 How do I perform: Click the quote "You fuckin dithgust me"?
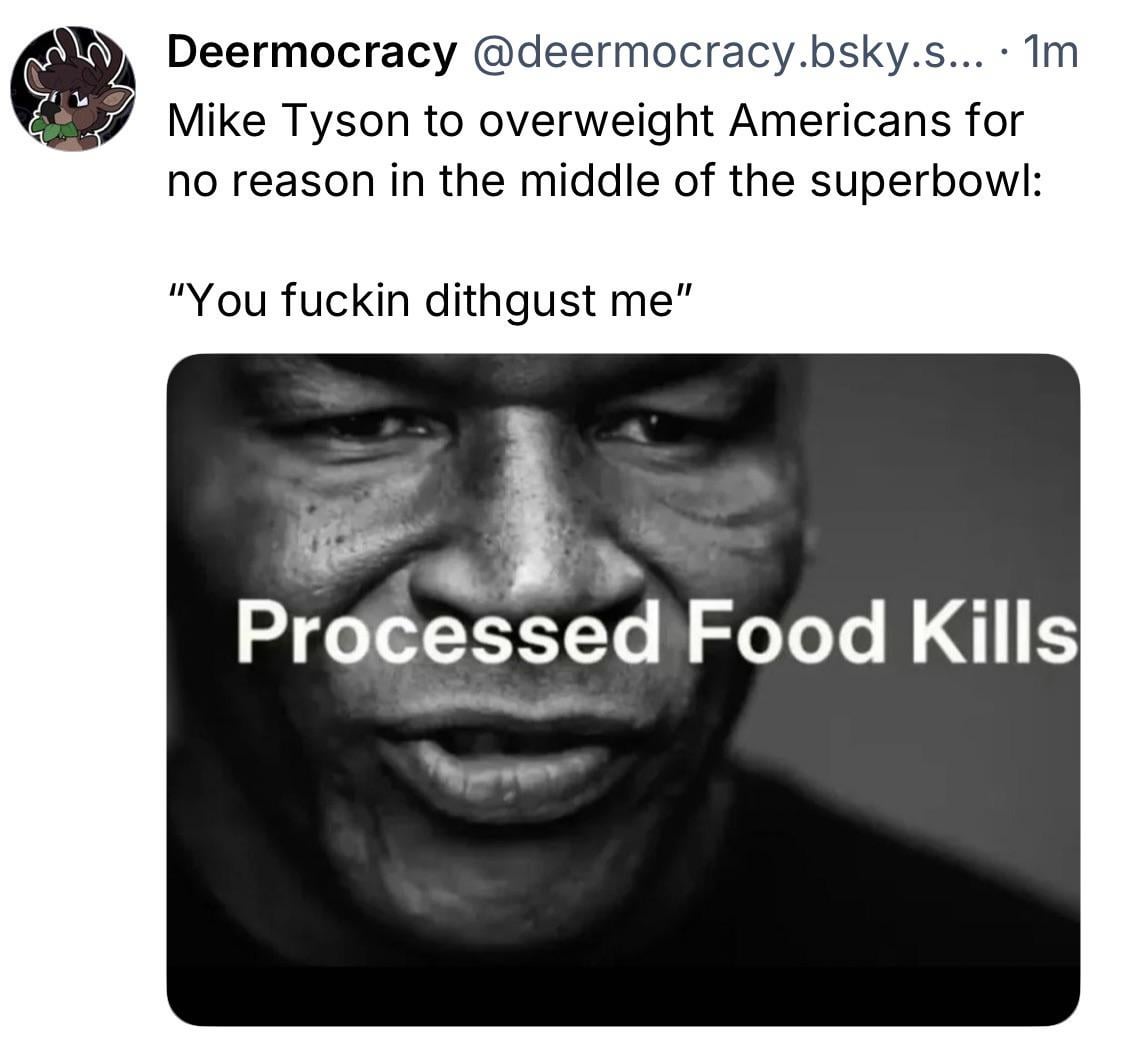(429, 299)
